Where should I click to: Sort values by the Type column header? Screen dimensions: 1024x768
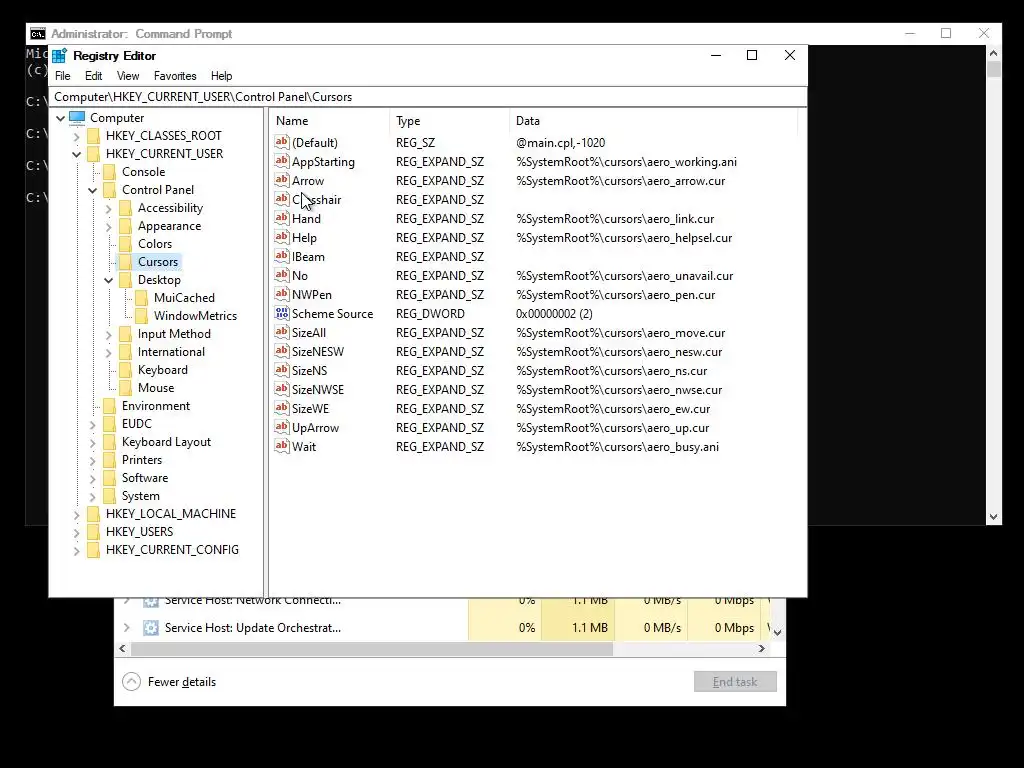click(449, 121)
